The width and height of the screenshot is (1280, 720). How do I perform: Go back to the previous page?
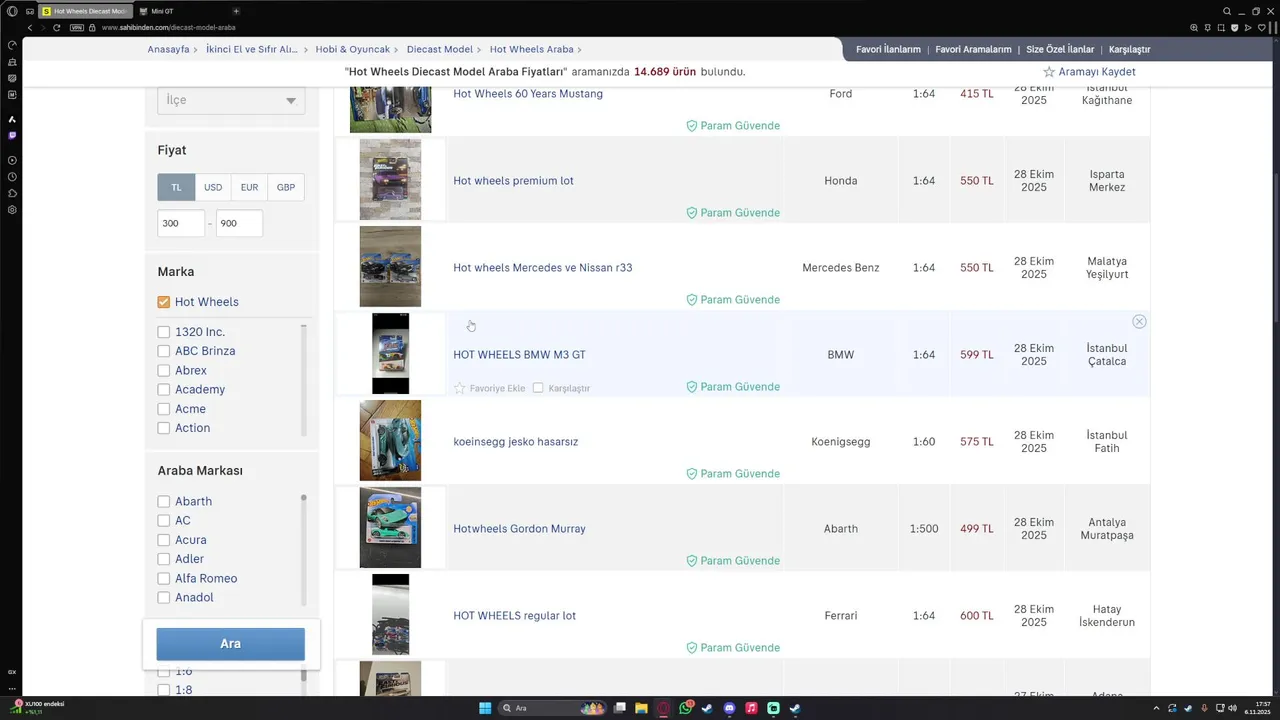click(x=30, y=27)
